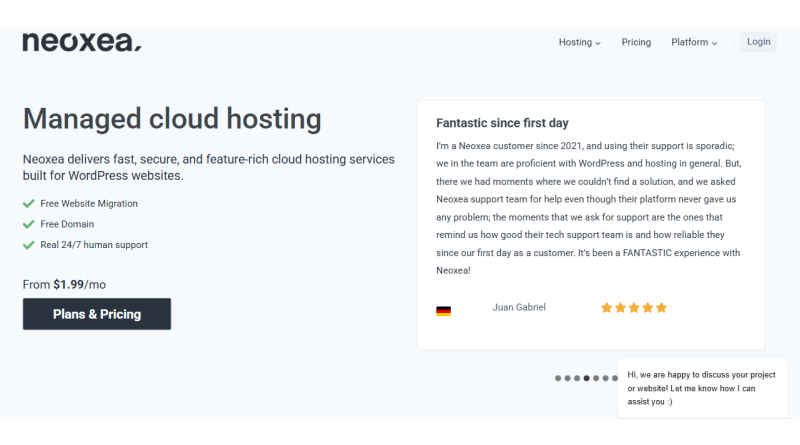The width and height of the screenshot is (800, 445).
Task: Click the German flag icon in testimonial
Action: pyautogui.click(x=443, y=311)
